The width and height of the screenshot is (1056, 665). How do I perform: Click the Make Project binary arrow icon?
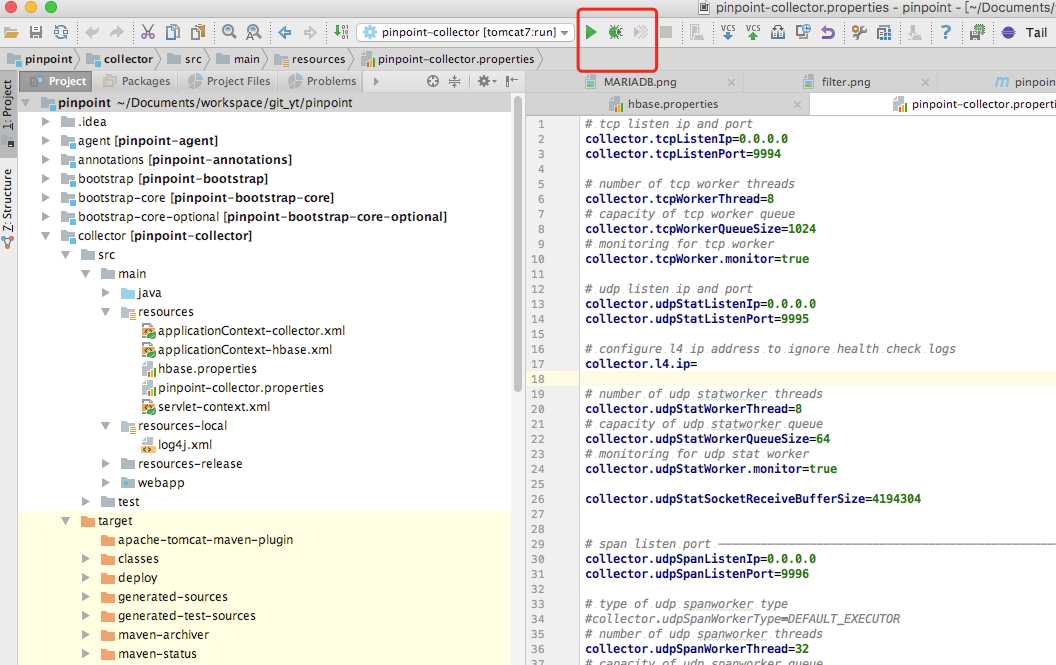(x=341, y=32)
